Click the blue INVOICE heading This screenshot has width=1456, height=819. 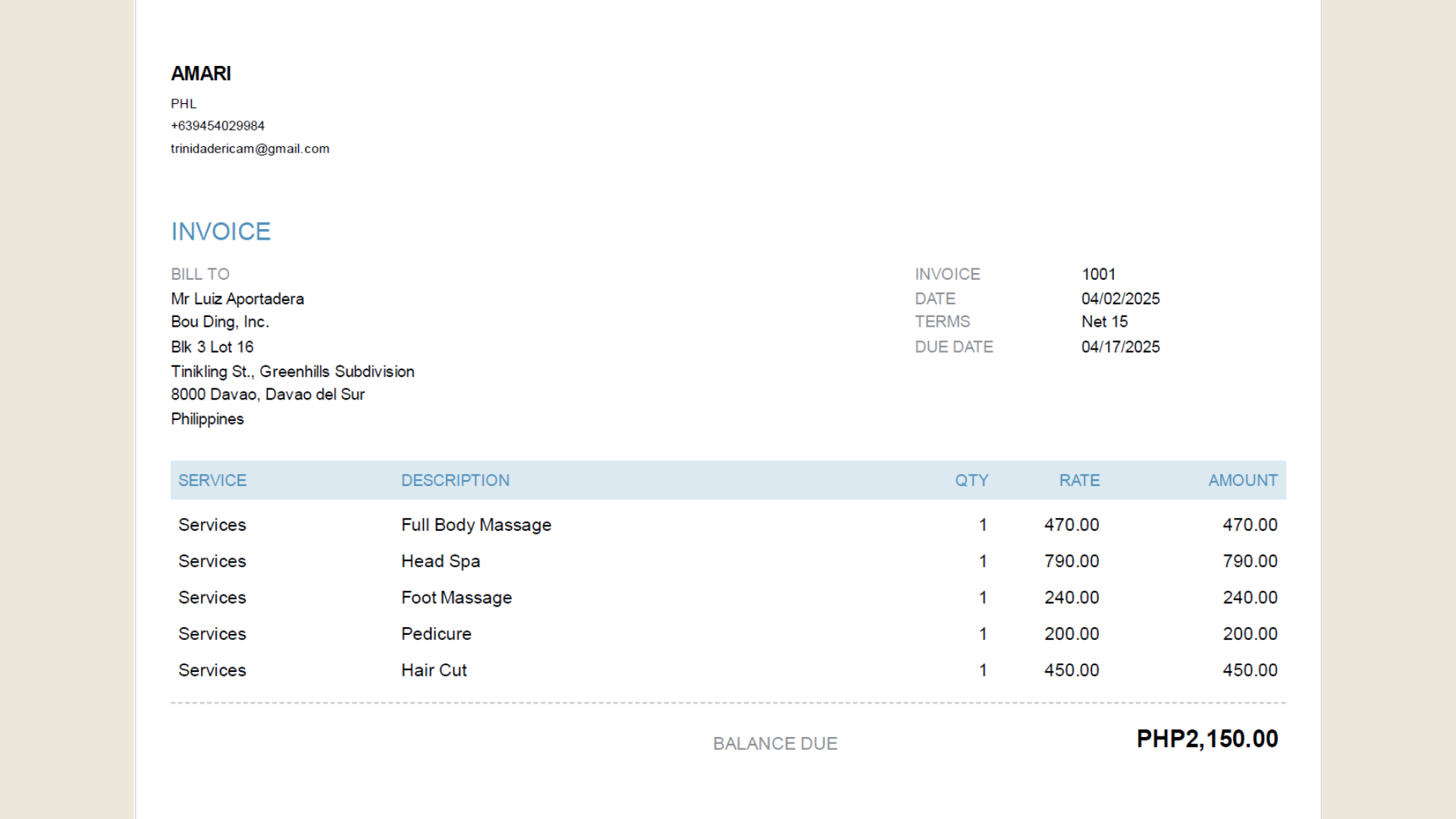pos(221,231)
